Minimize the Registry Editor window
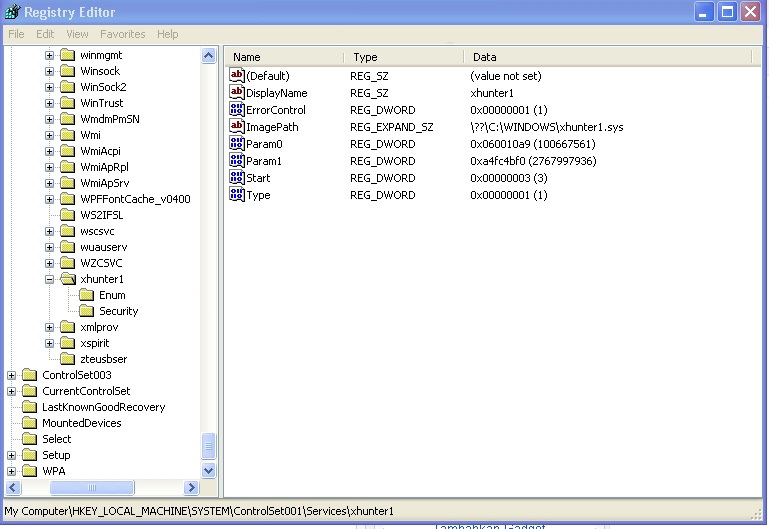This screenshot has width=769, height=529. (704, 12)
